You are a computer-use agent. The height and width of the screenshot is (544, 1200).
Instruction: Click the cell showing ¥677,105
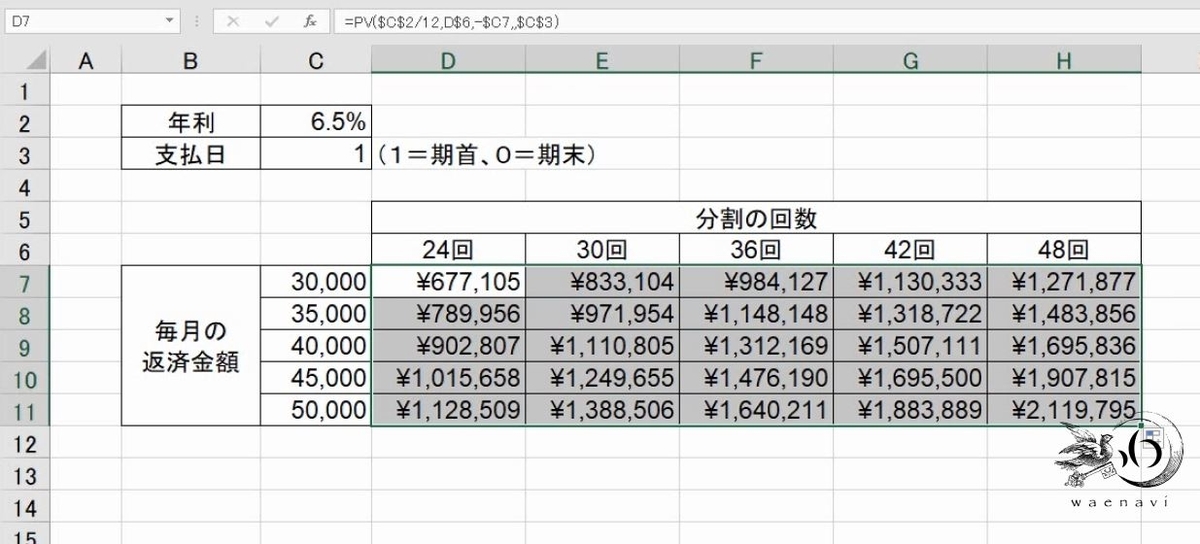point(448,283)
